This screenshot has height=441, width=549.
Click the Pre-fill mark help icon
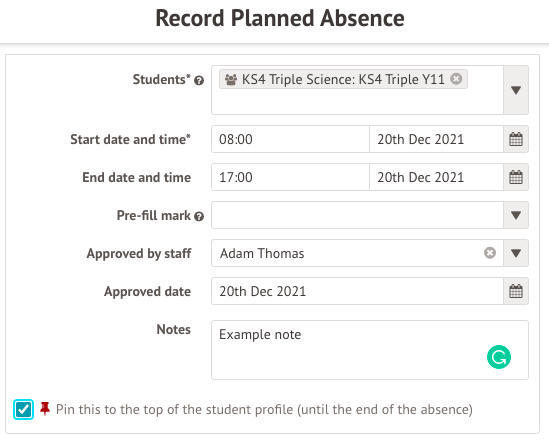click(x=199, y=217)
